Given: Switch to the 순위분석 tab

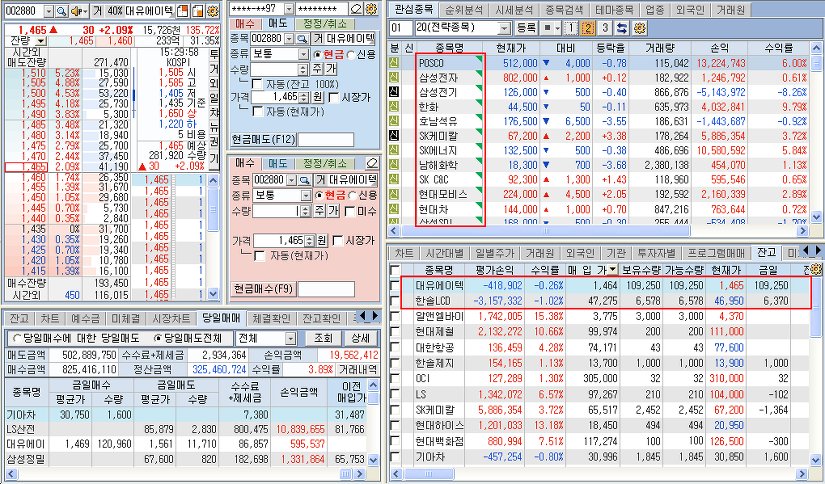Looking at the screenshot, I should pos(464,9).
